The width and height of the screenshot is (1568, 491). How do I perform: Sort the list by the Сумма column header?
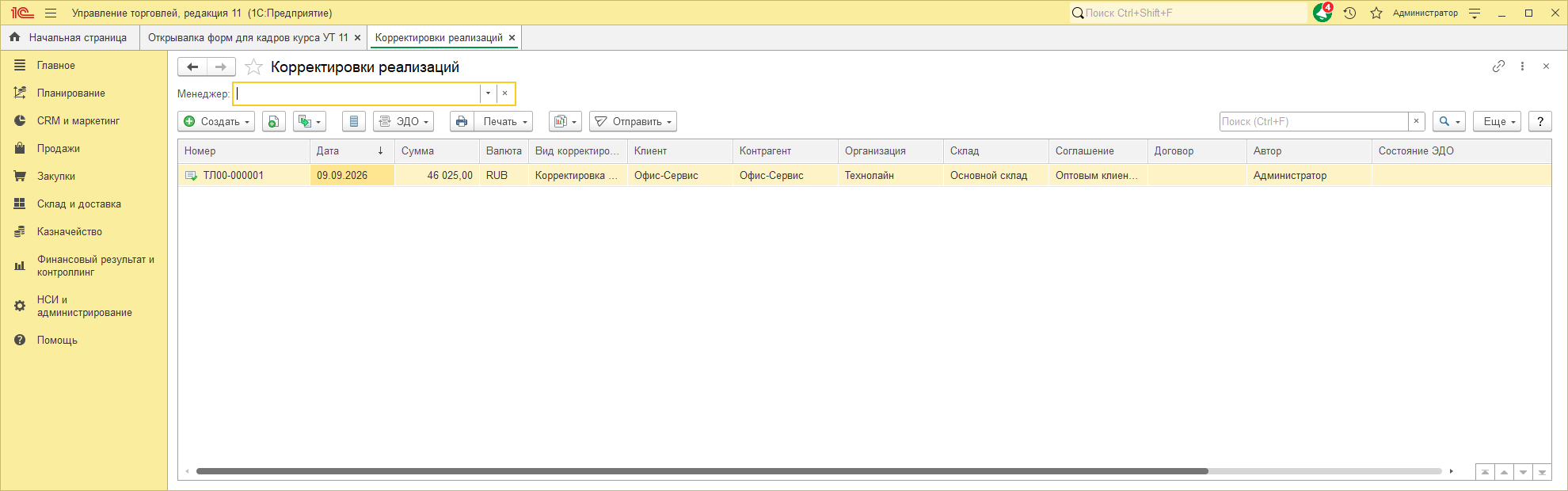click(x=437, y=150)
